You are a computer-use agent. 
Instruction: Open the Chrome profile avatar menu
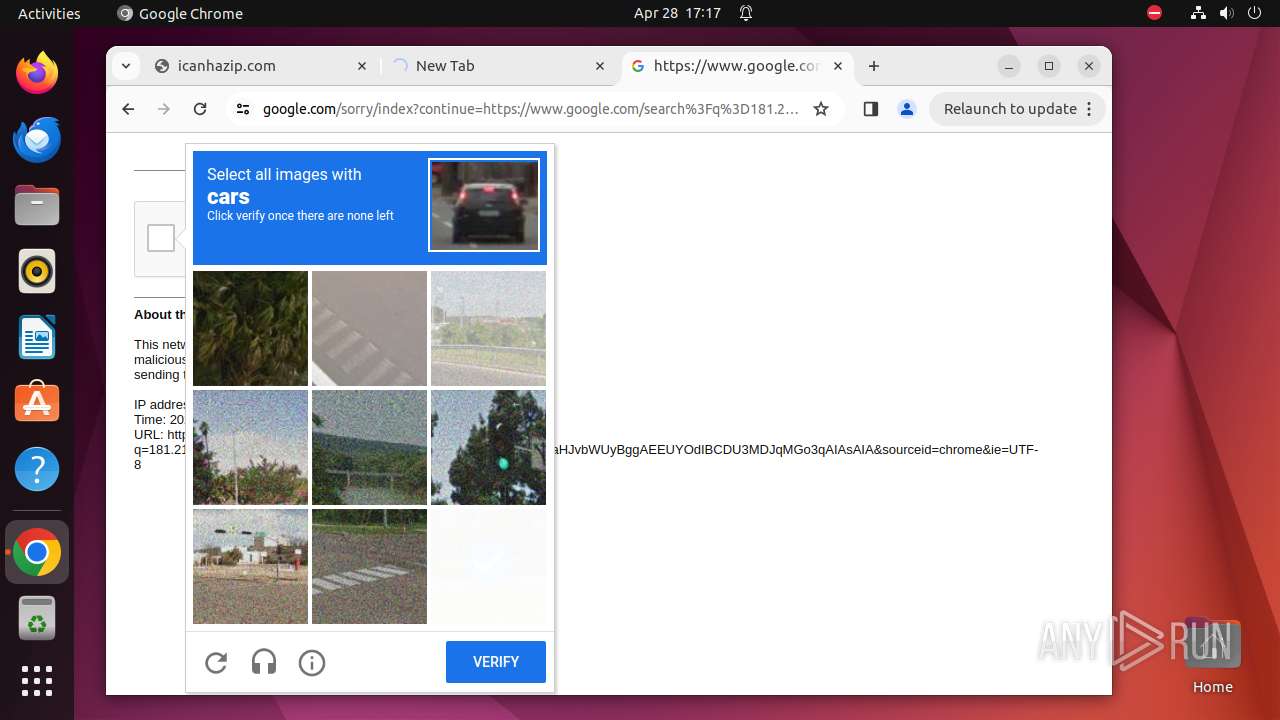(x=907, y=109)
